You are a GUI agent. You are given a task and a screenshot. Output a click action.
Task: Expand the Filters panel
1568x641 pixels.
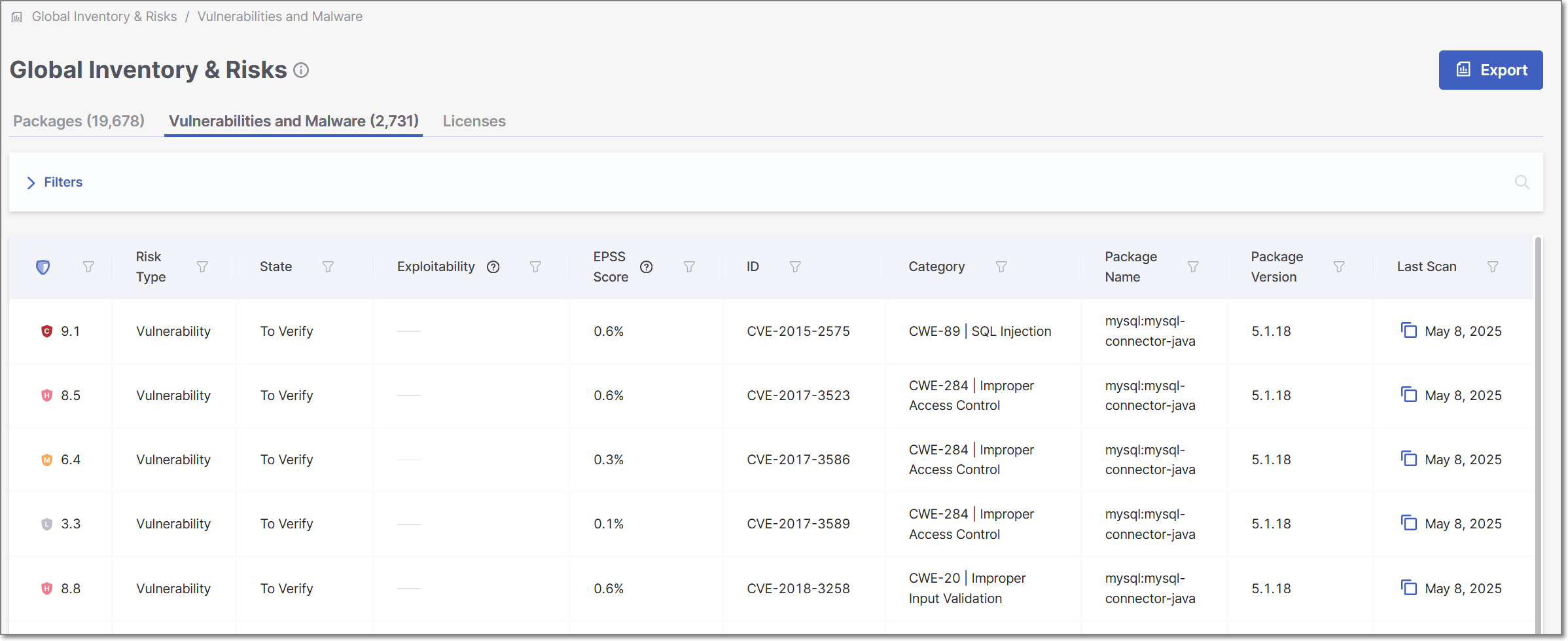[55, 182]
